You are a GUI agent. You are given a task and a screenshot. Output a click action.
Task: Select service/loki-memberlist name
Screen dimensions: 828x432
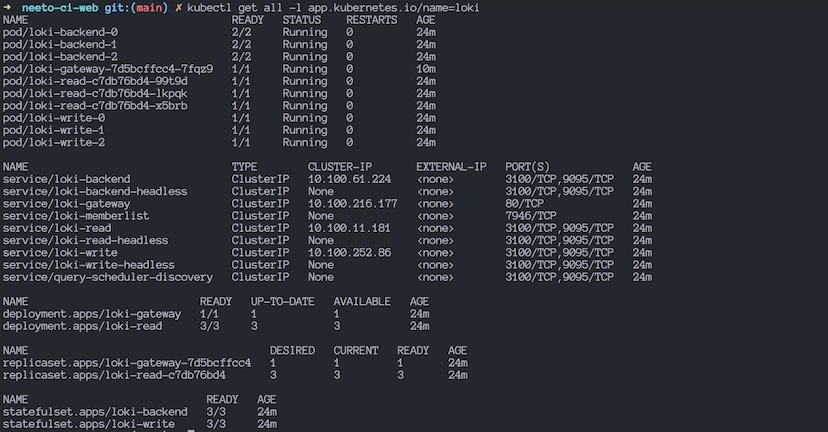[76, 215]
